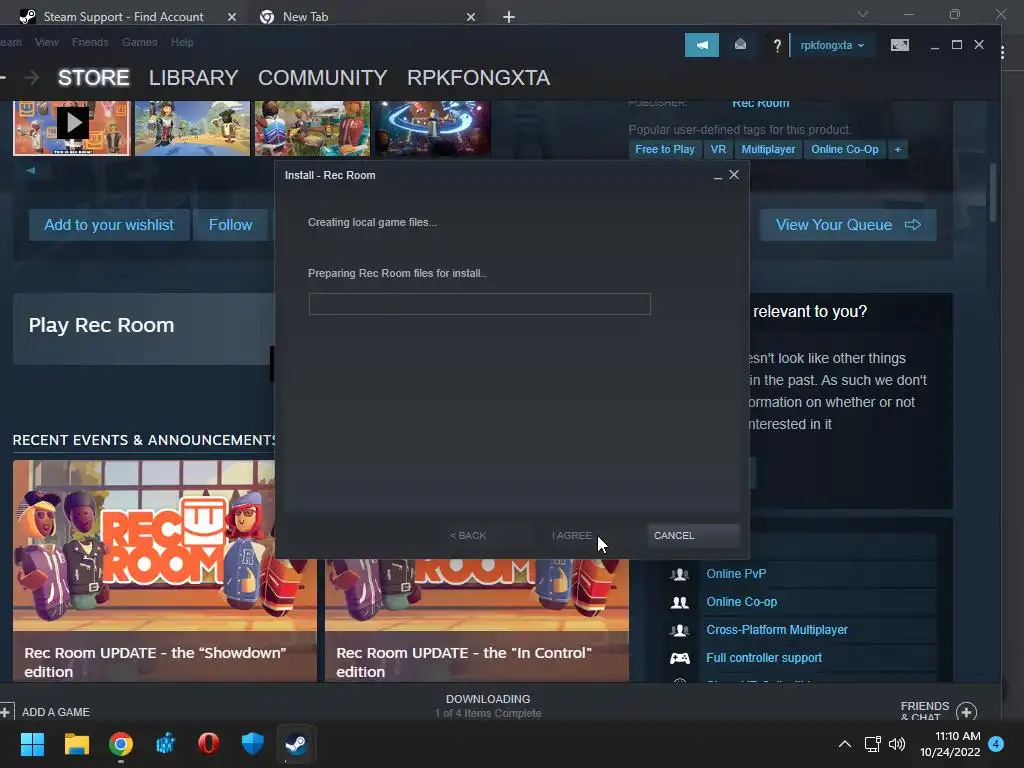
Task: Open the LIBRARY tab
Action: (x=193, y=78)
